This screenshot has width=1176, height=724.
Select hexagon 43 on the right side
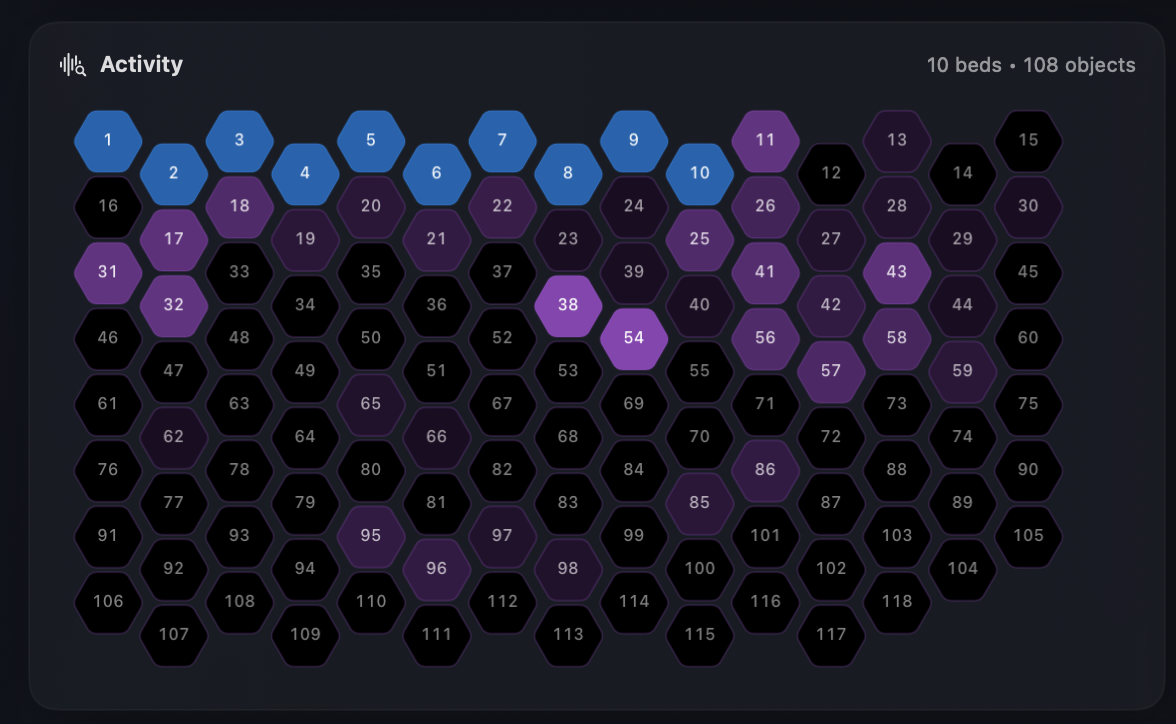pyautogui.click(x=898, y=272)
